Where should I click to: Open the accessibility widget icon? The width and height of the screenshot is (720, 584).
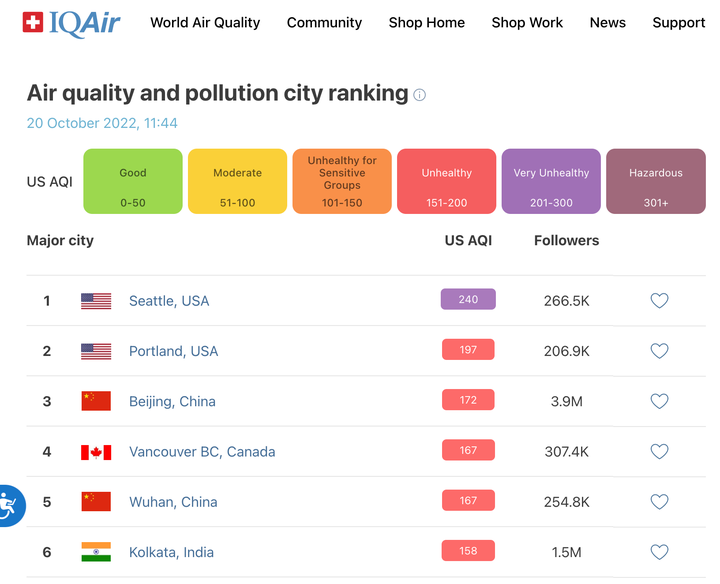point(10,505)
